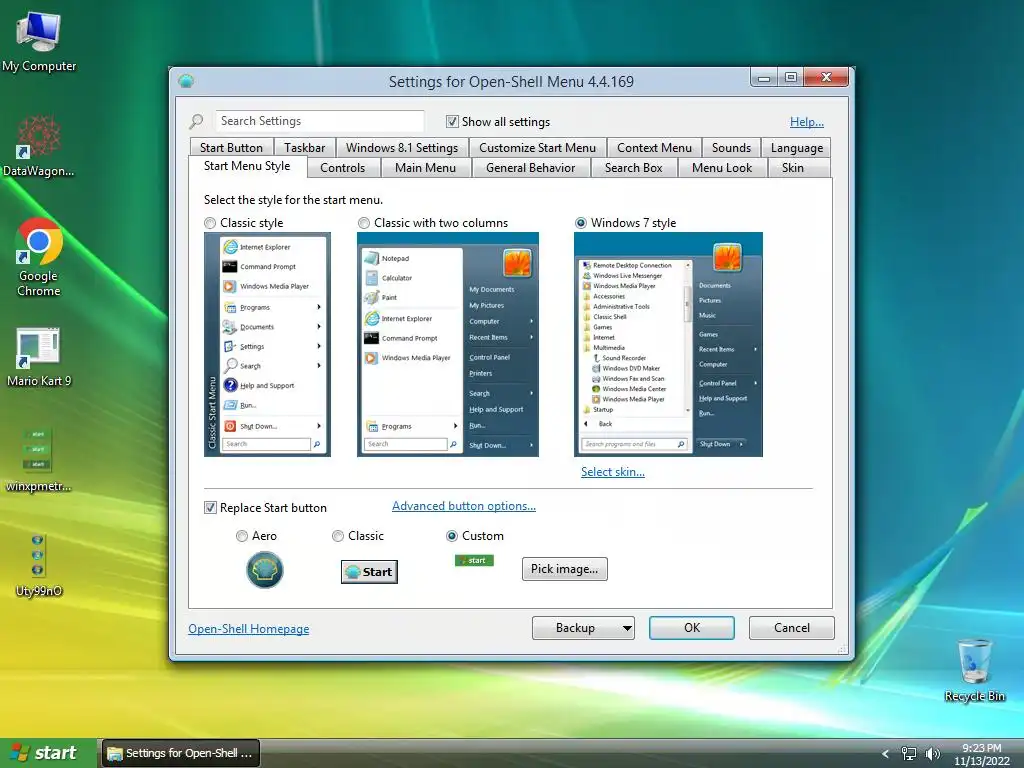
Task: Choose the Aero start button radio
Action: 242,536
